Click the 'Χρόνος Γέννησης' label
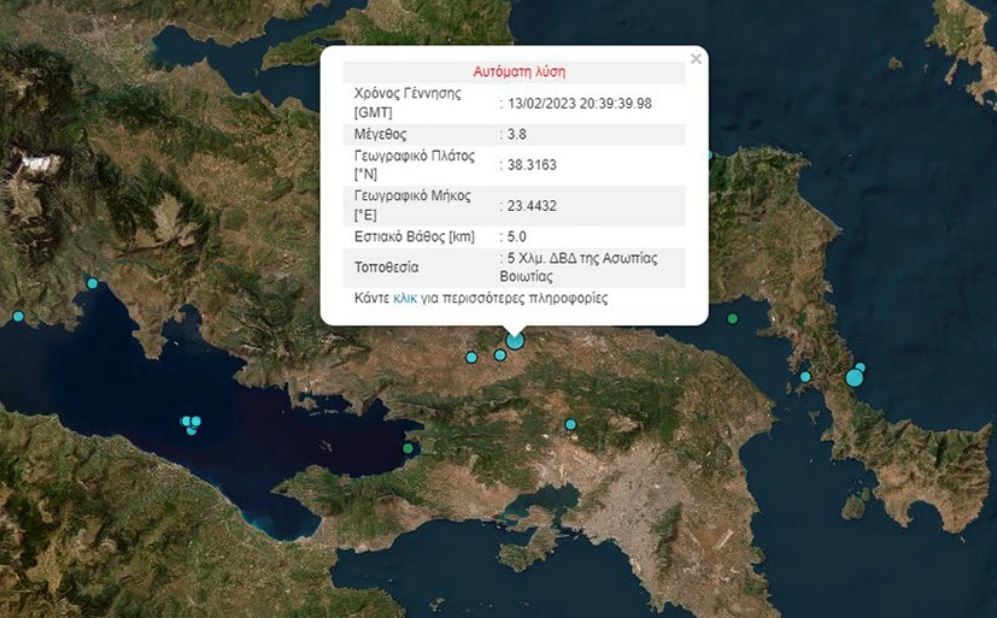 click(x=408, y=93)
